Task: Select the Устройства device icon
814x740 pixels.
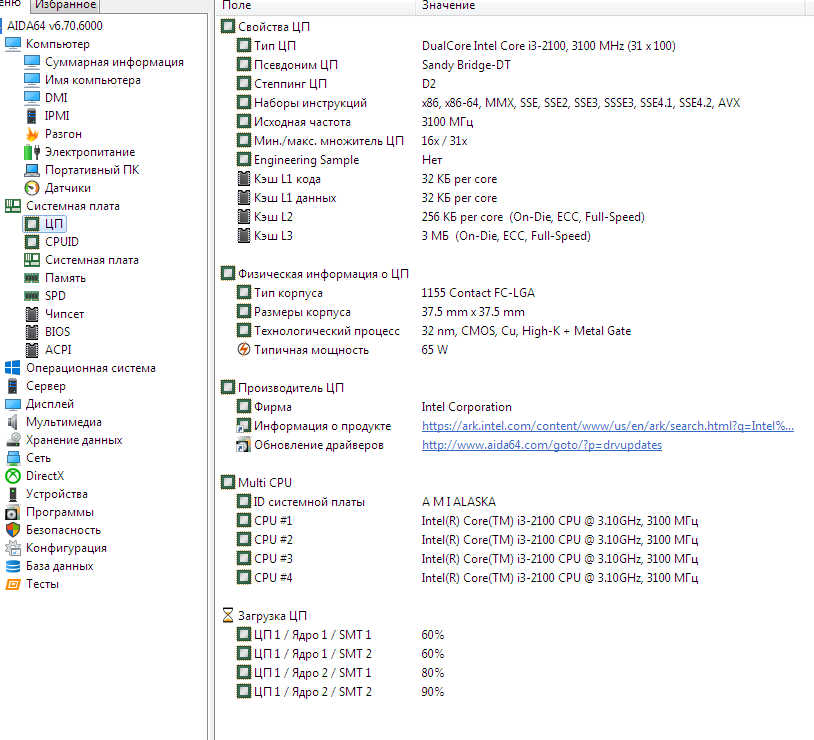Action: tap(12, 494)
